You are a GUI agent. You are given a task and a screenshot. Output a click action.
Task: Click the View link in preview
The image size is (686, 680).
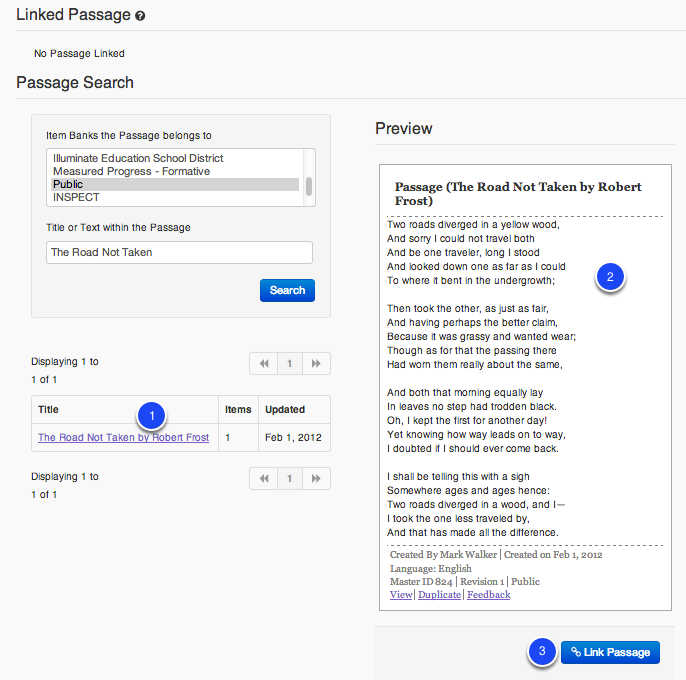[401, 595]
